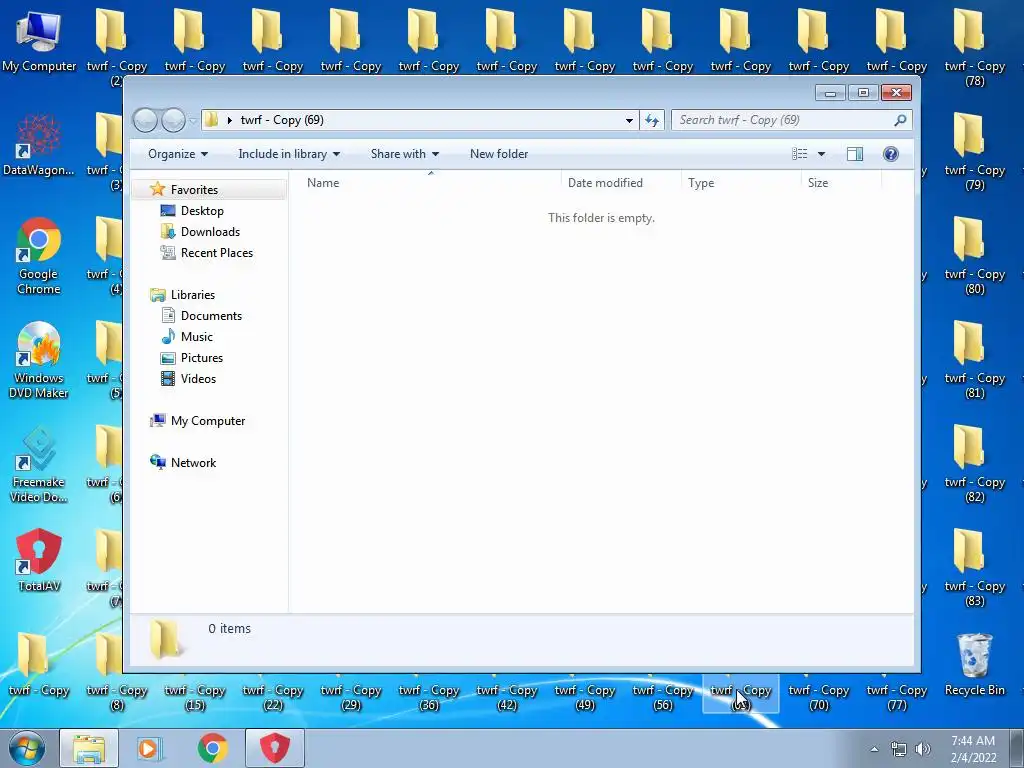Select Google Chrome desktop shortcut

pyautogui.click(x=39, y=256)
